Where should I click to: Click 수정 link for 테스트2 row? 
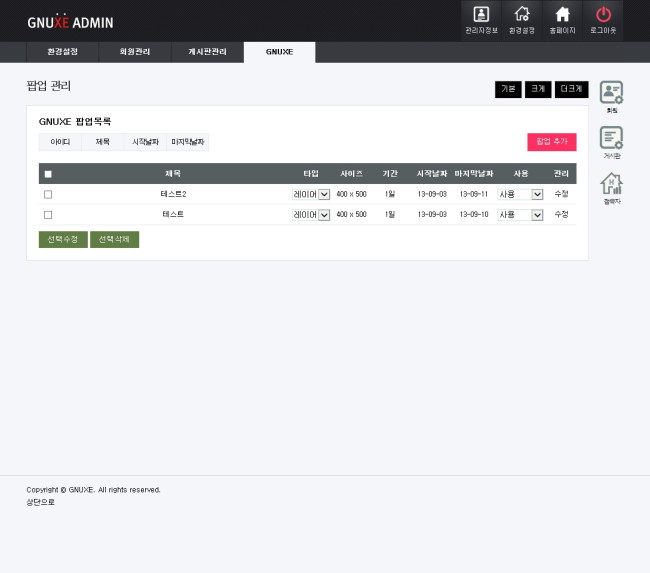561,194
